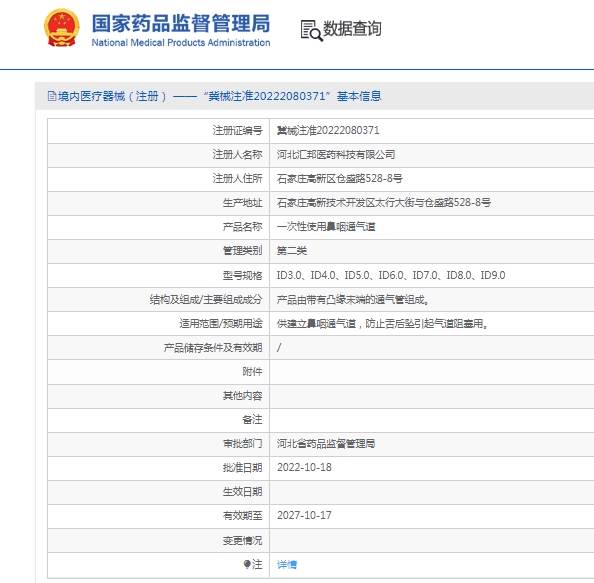Select management class 第二类
The height and width of the screenshot is (583, 594).
coord(292,251)
